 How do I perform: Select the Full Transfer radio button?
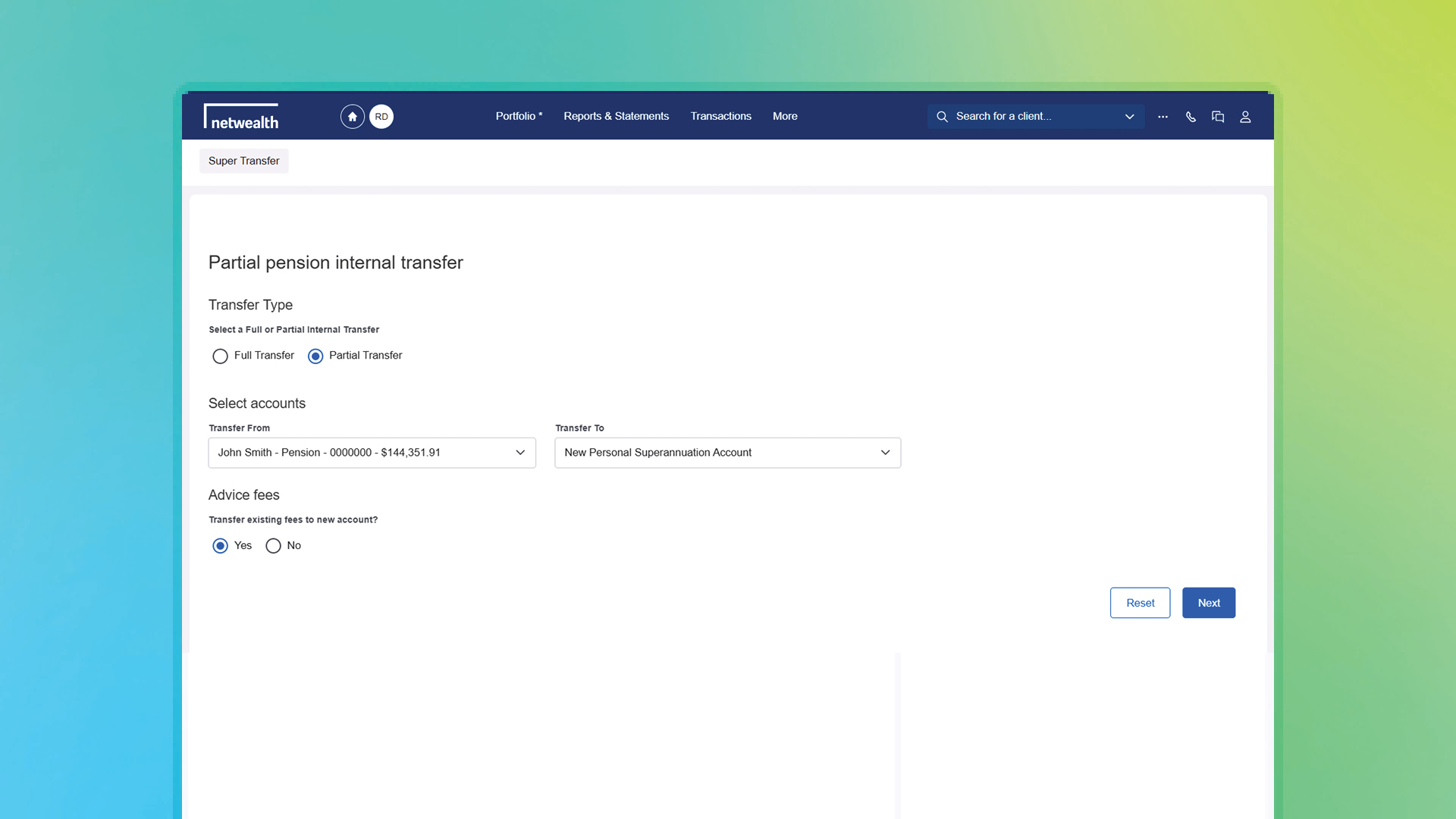tap(220, 356)
